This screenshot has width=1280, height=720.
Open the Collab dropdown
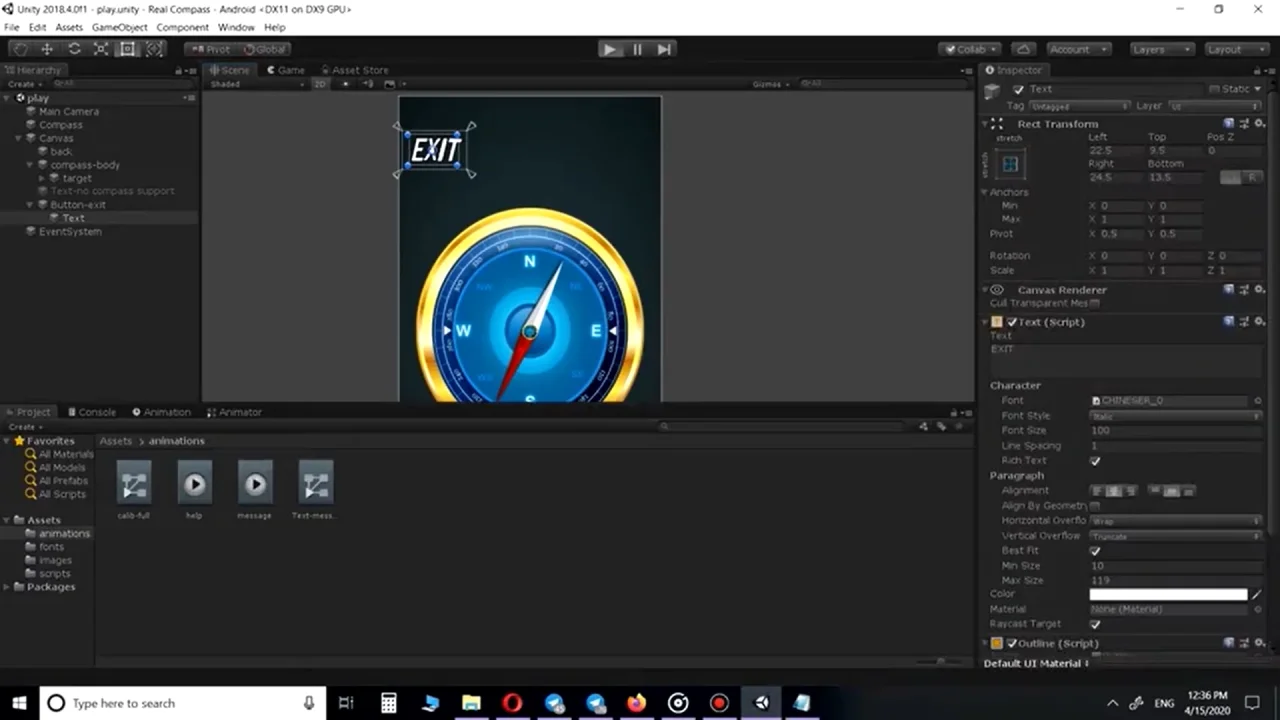[969, 49]
